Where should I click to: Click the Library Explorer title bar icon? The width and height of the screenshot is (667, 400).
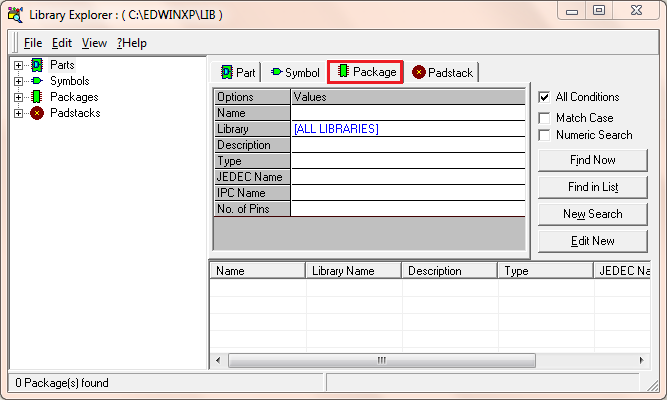click(15, 14)
